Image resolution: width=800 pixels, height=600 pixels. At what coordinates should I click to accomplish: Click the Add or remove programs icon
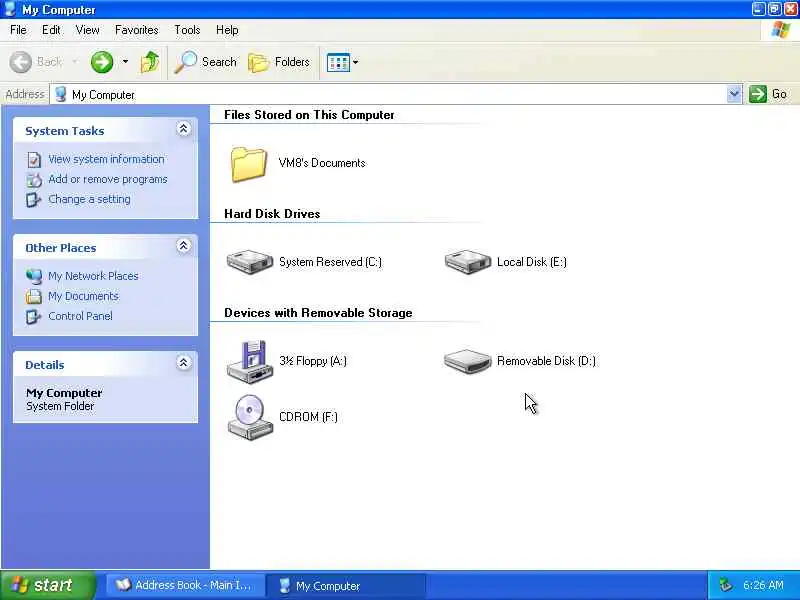click(34, 180)
